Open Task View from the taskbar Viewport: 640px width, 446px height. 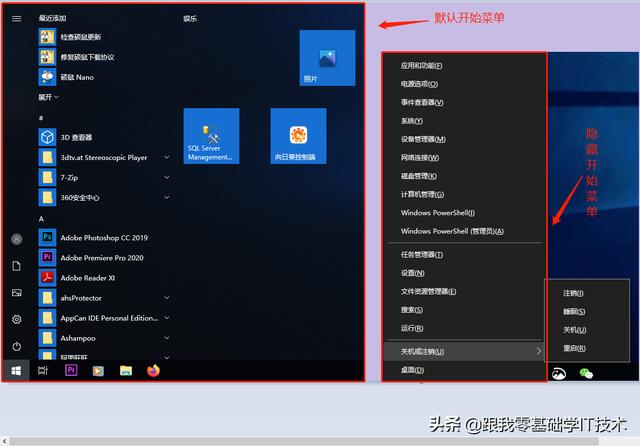(43, 371)
